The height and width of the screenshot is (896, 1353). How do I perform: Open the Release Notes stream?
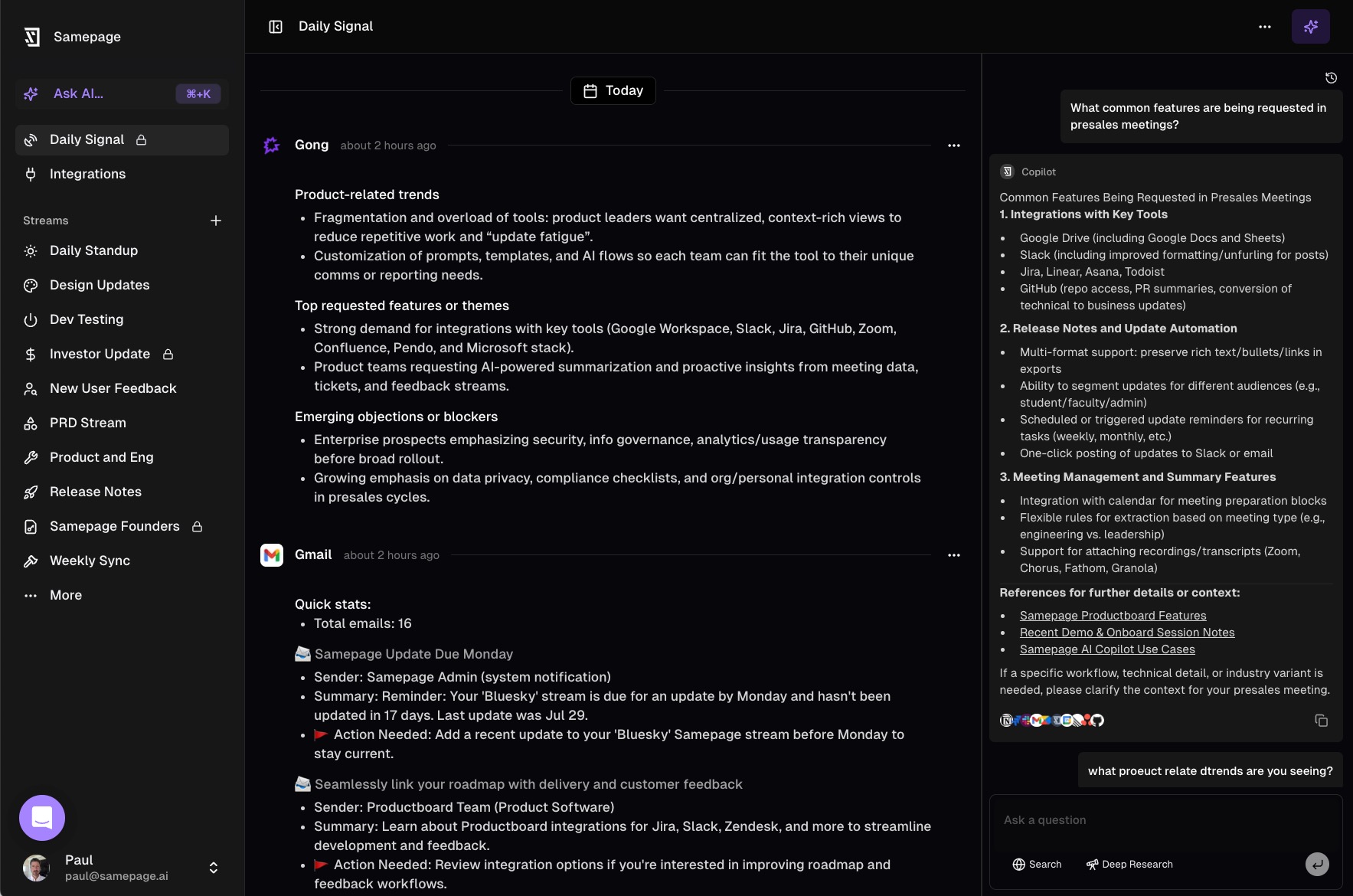(123, 492)
